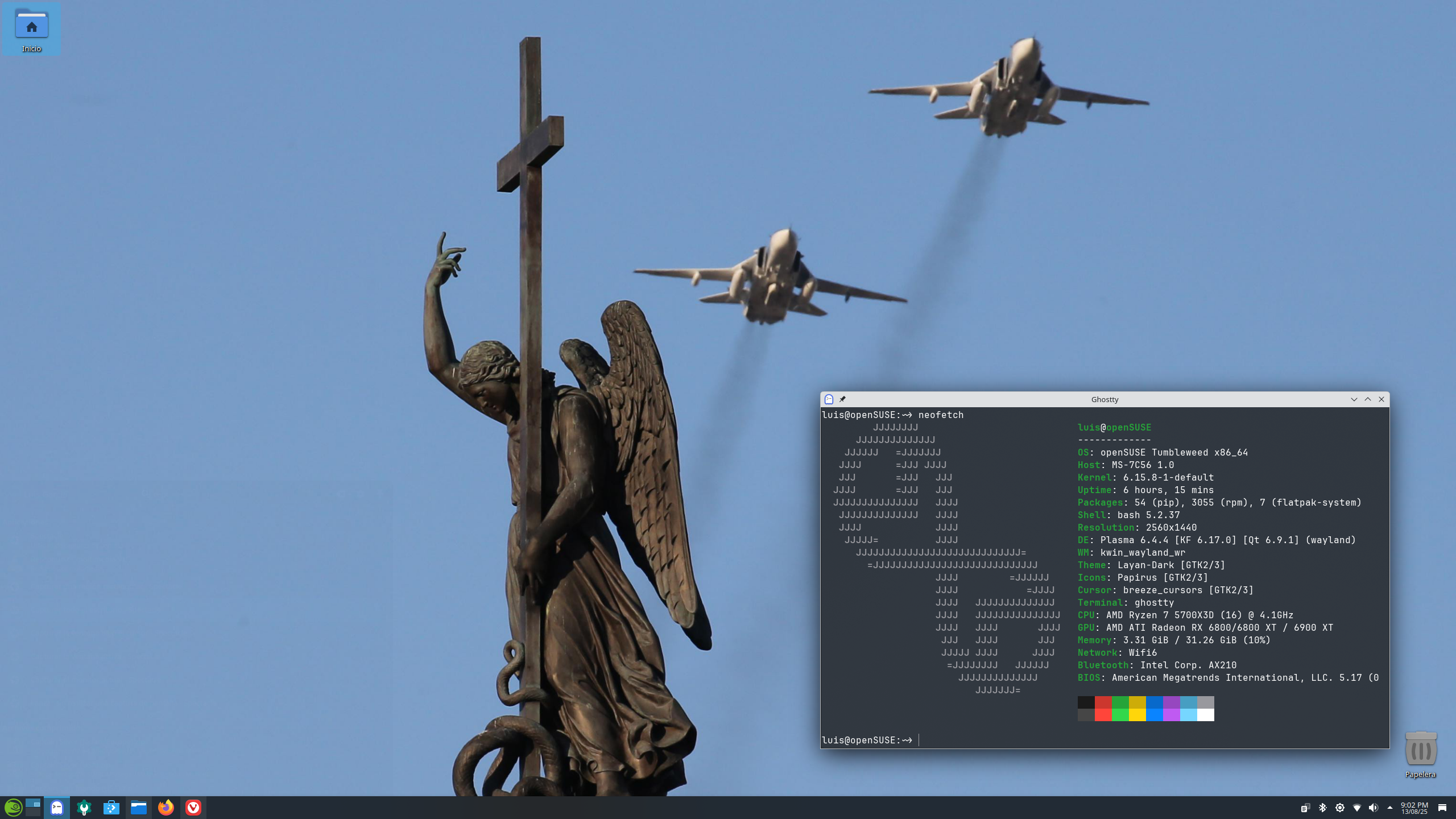The width and height of the screenshot is (1456, 819).
Task: Launch YaST system settings from taskbar
Action: click(x=84, y=808)
